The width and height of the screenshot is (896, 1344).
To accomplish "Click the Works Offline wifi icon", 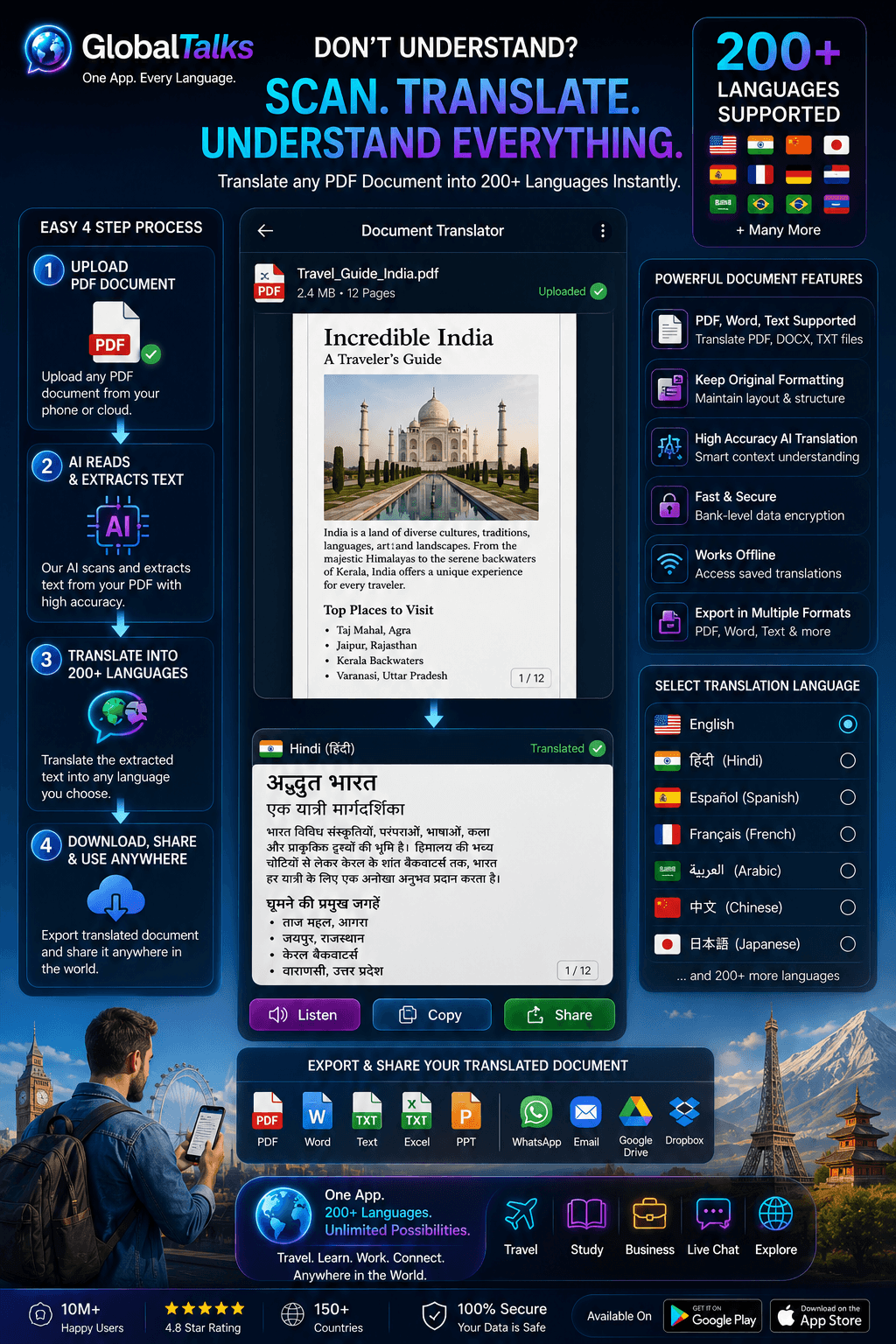I will point(670,563).
